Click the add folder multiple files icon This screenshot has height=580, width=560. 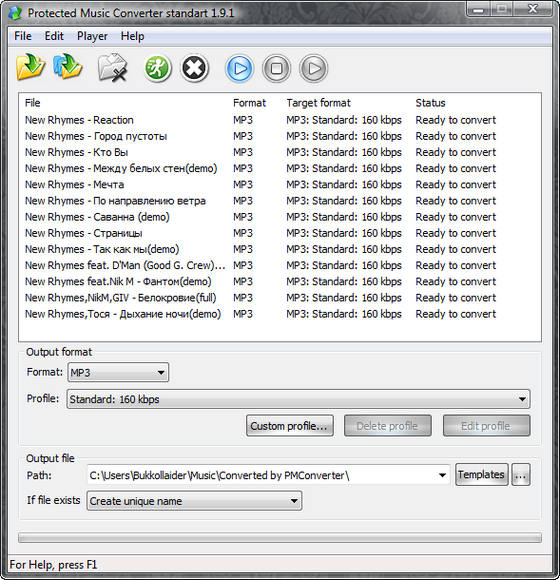click(x=67, y=67)
